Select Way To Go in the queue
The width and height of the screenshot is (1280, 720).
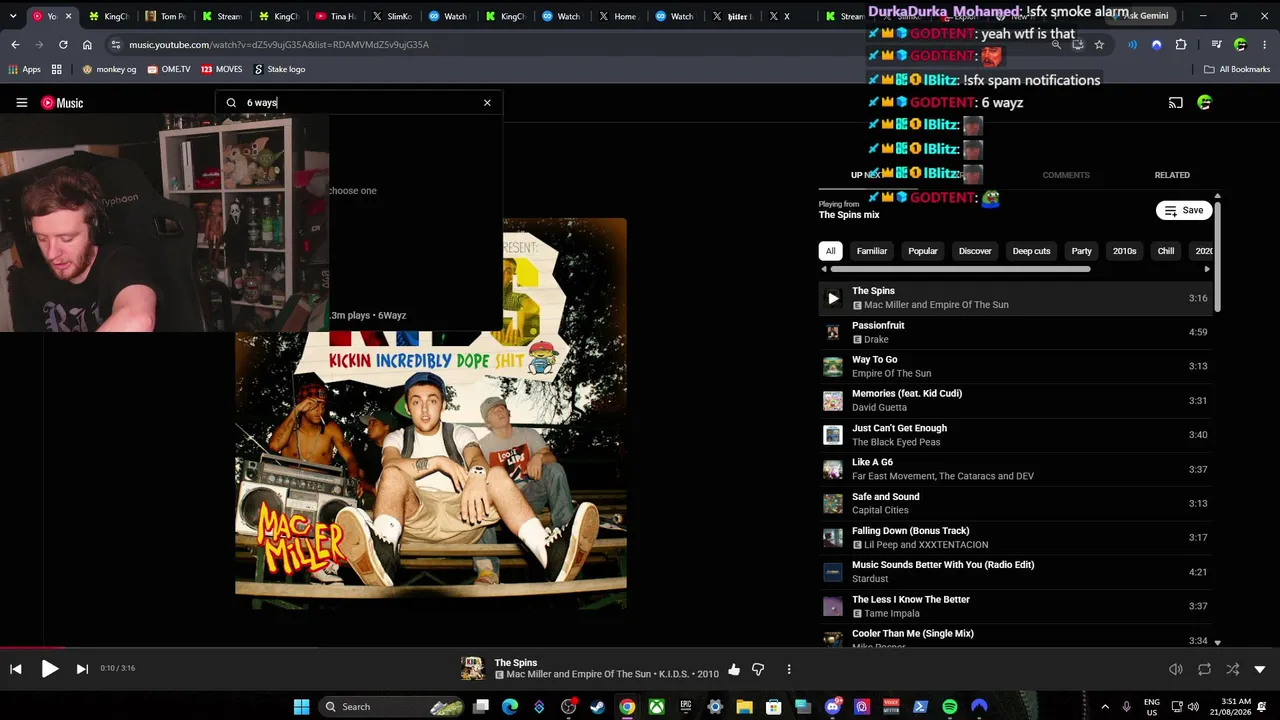[x=1015, y=366]
